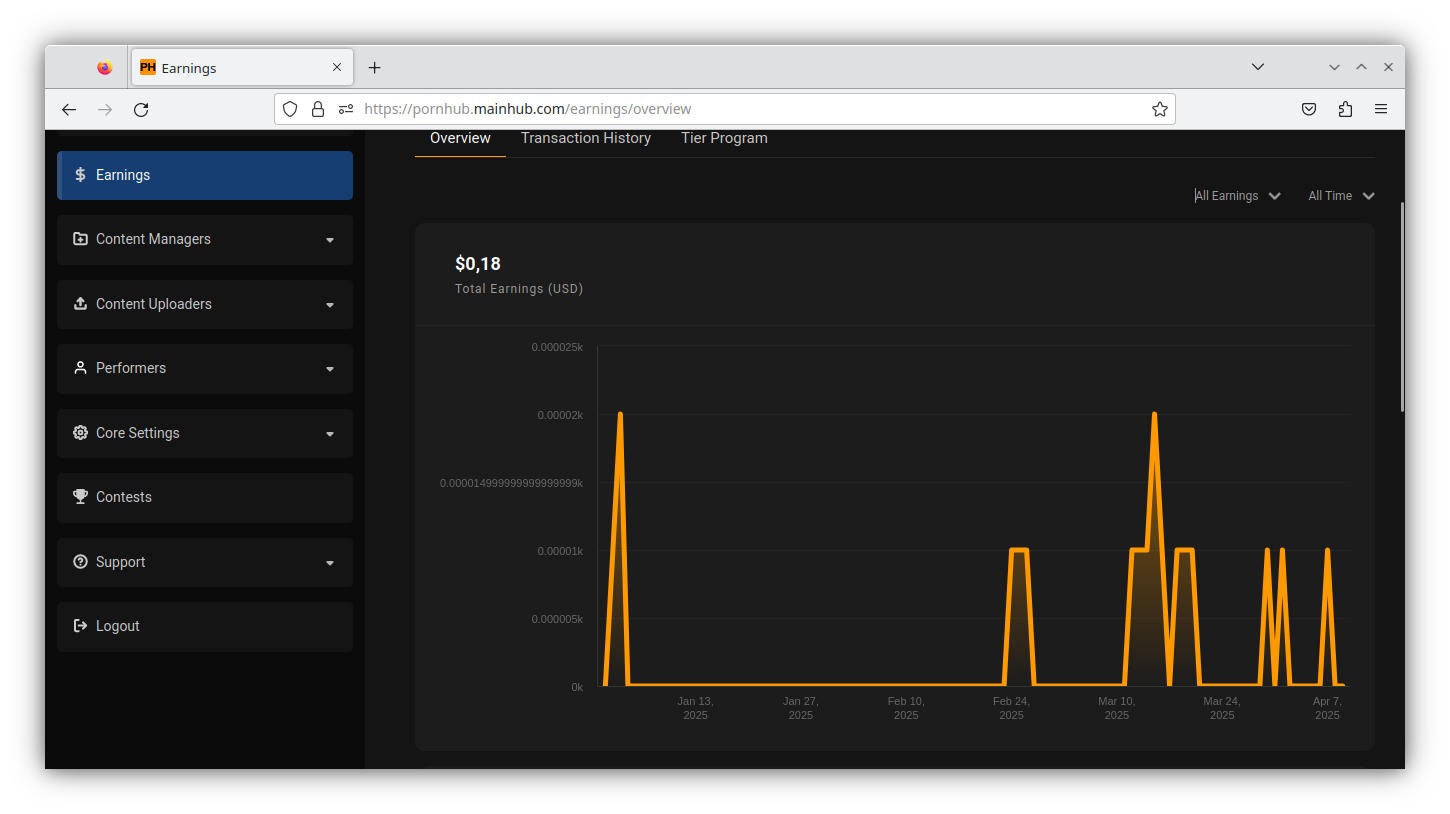Click the Core Settings gear icon
The image size is (1450, 814).
(80, 432)
